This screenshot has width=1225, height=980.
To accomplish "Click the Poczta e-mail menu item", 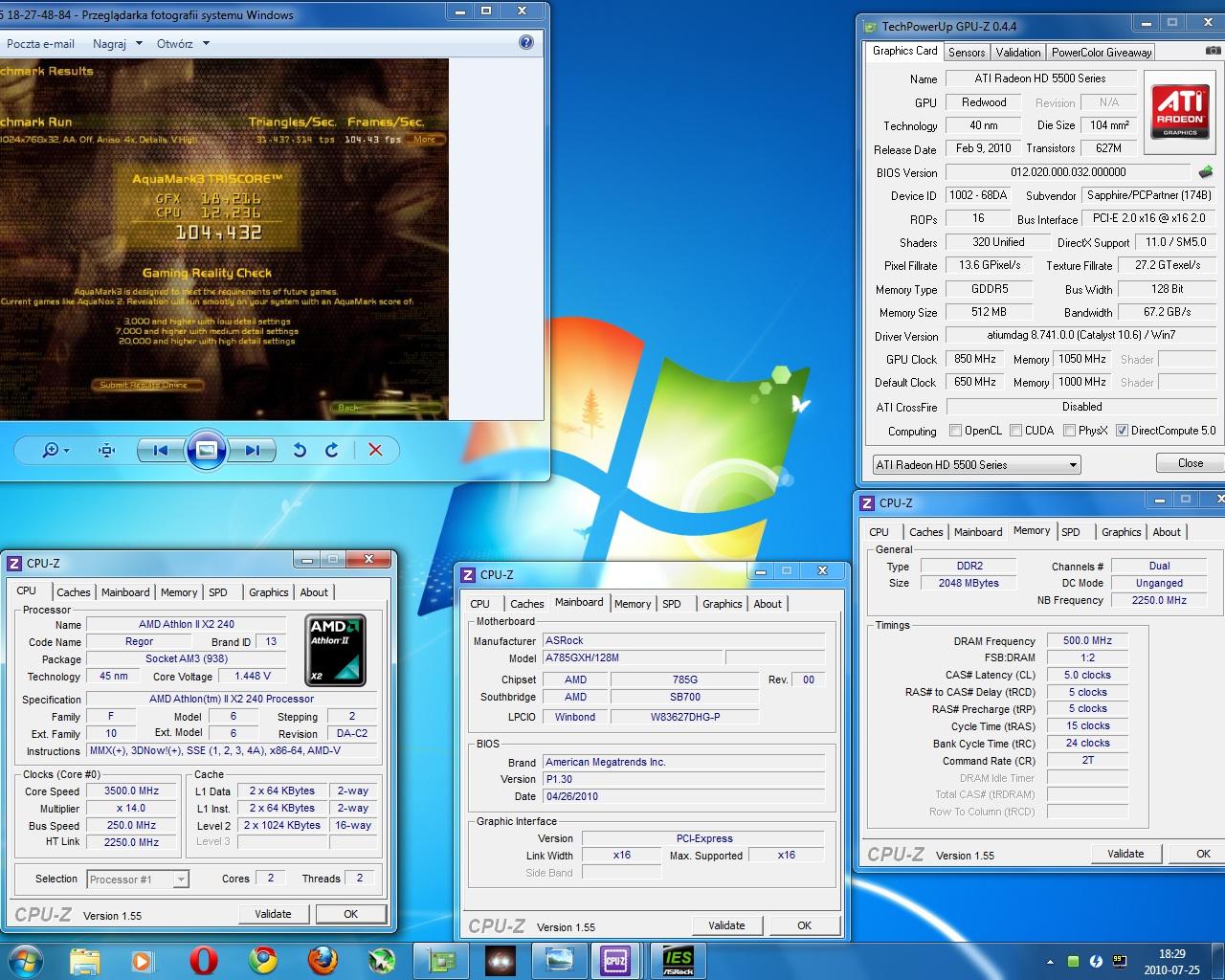I will (x=40, y=43).
